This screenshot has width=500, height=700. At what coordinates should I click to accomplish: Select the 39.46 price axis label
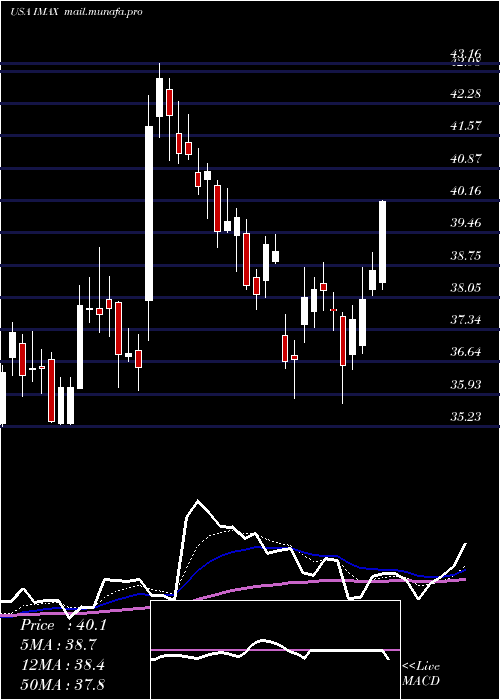click(x=466, y=222)
